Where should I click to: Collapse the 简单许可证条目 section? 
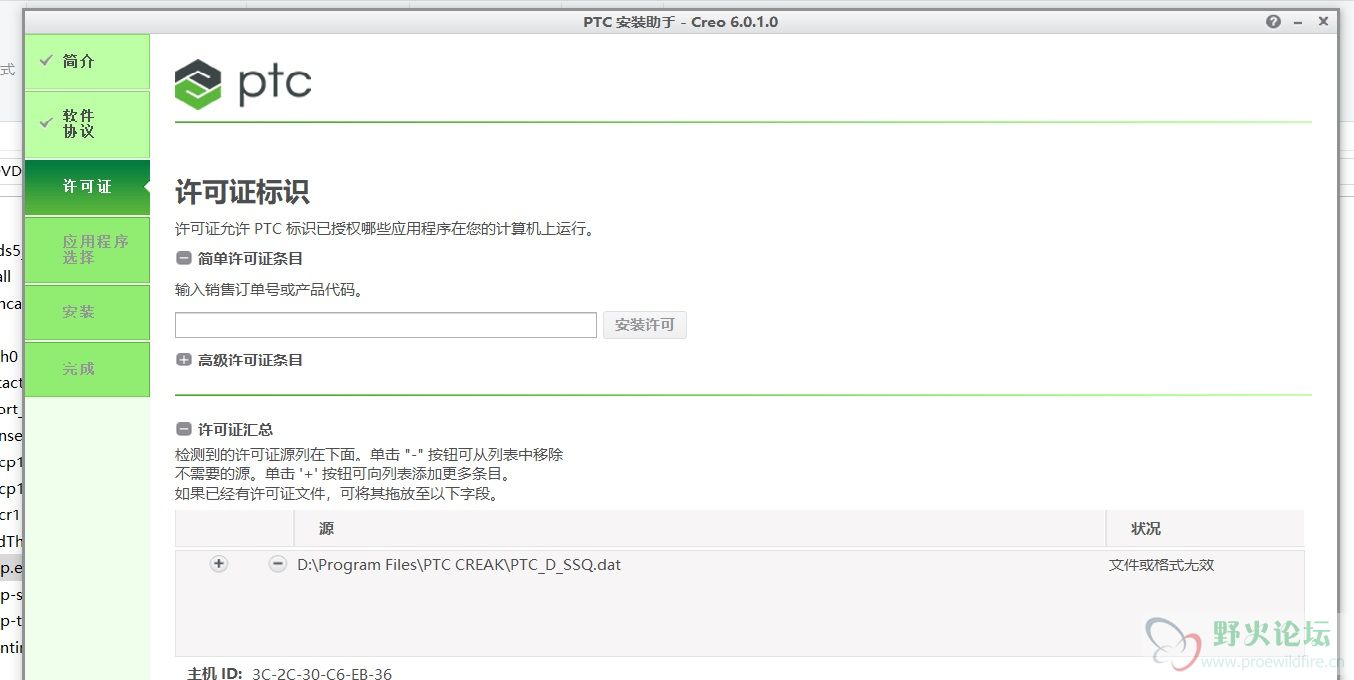point(183,258)
